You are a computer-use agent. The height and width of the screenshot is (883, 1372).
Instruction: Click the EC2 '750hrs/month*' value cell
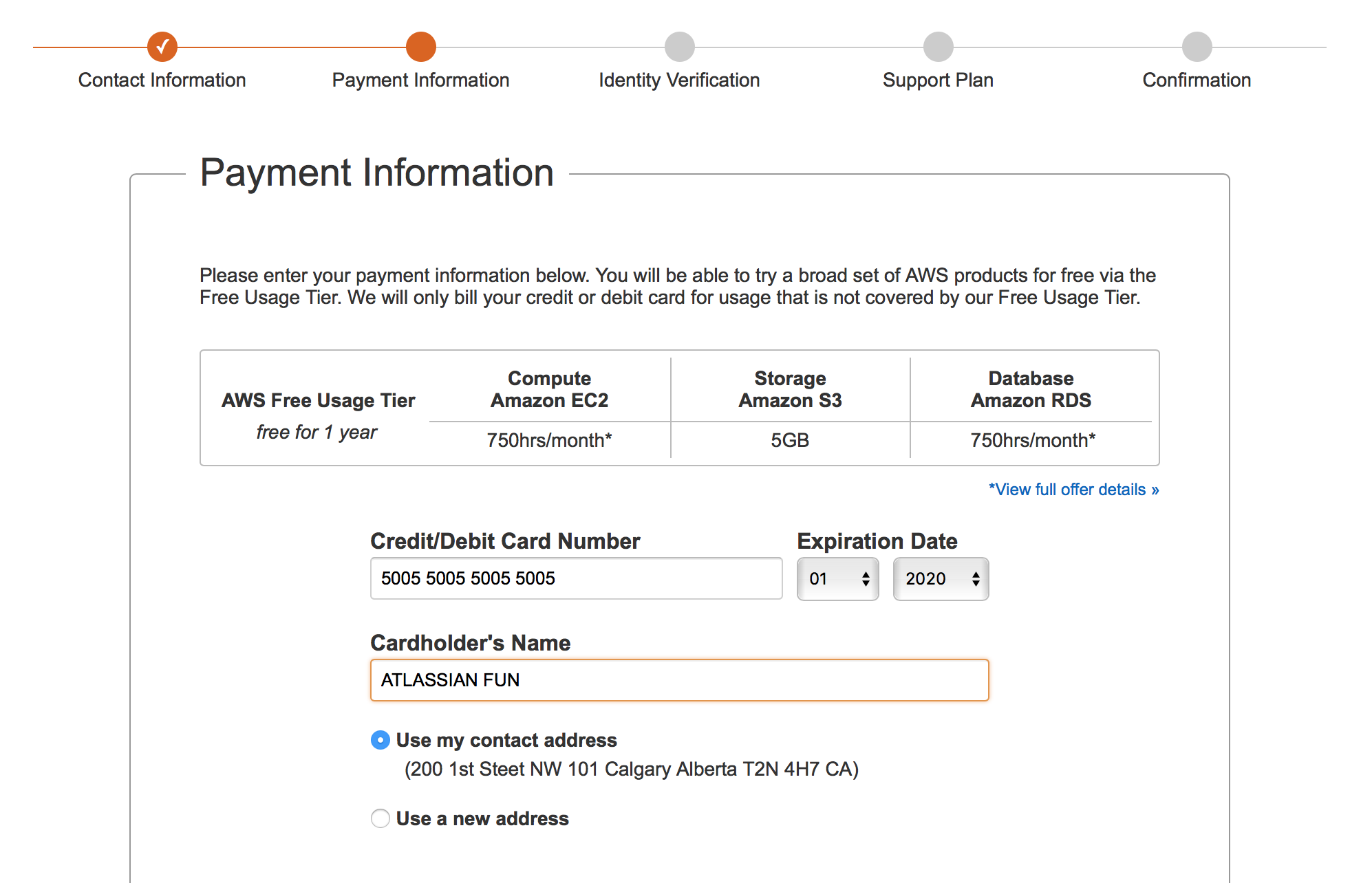pyautogui.click(x=550, y=440)
